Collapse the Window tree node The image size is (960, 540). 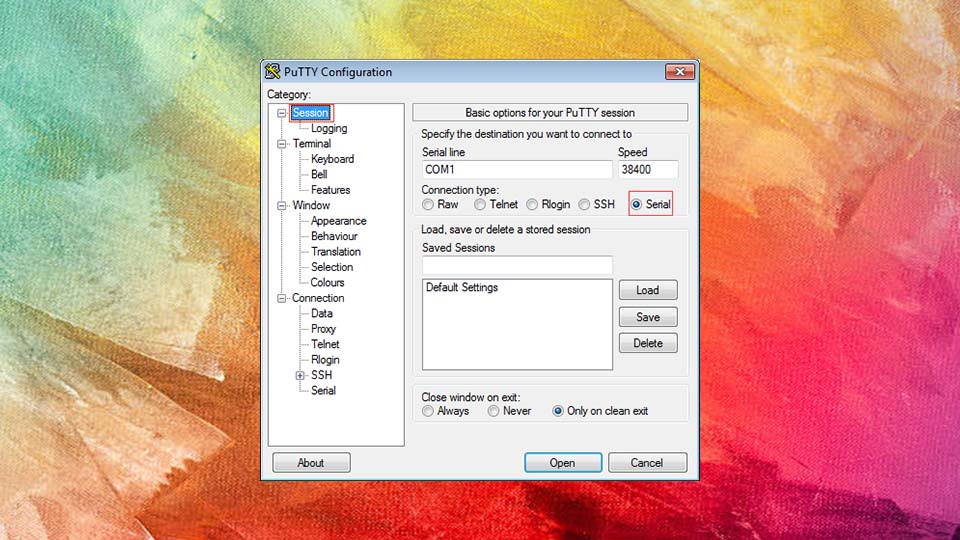282,206
